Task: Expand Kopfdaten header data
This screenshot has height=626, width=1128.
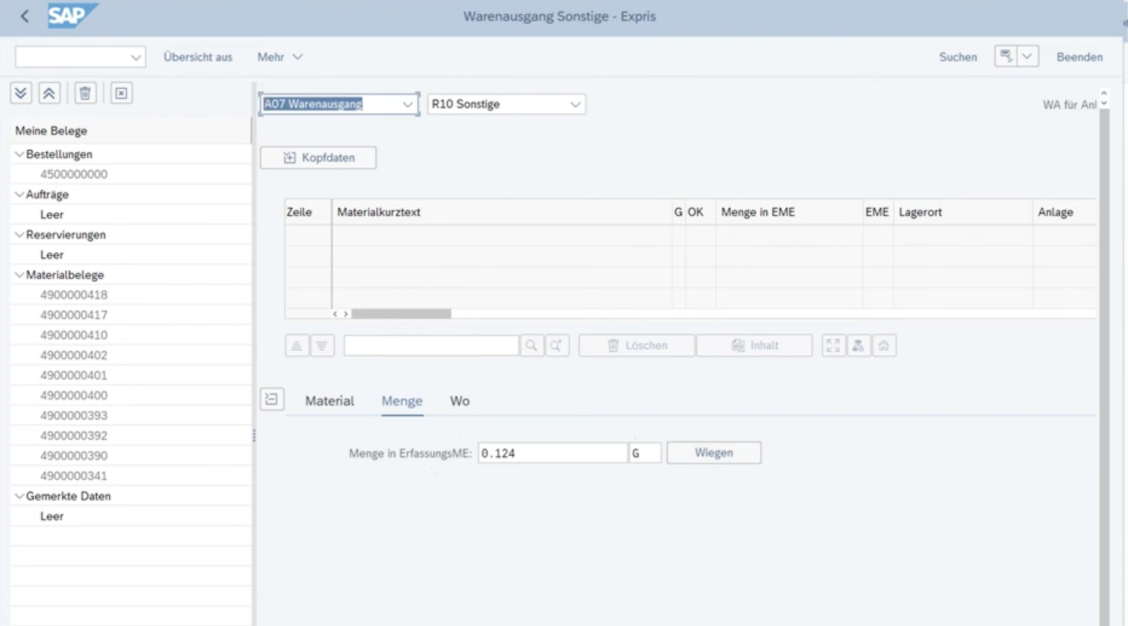Action: click(318, 157)
